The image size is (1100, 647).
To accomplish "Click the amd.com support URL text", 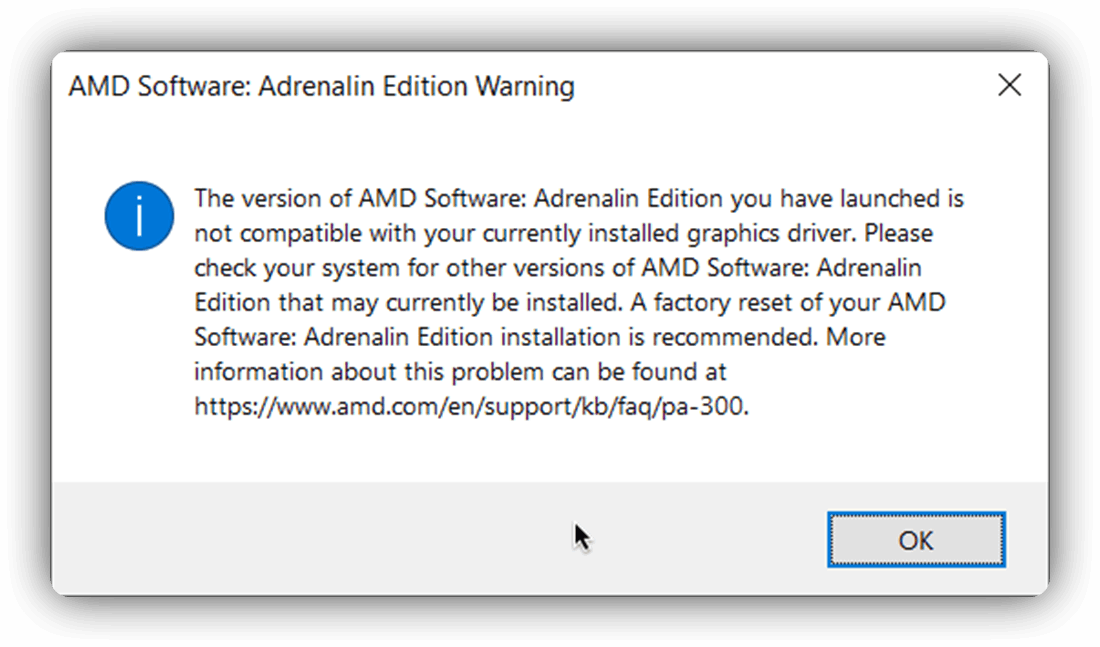I will point(471,406).
